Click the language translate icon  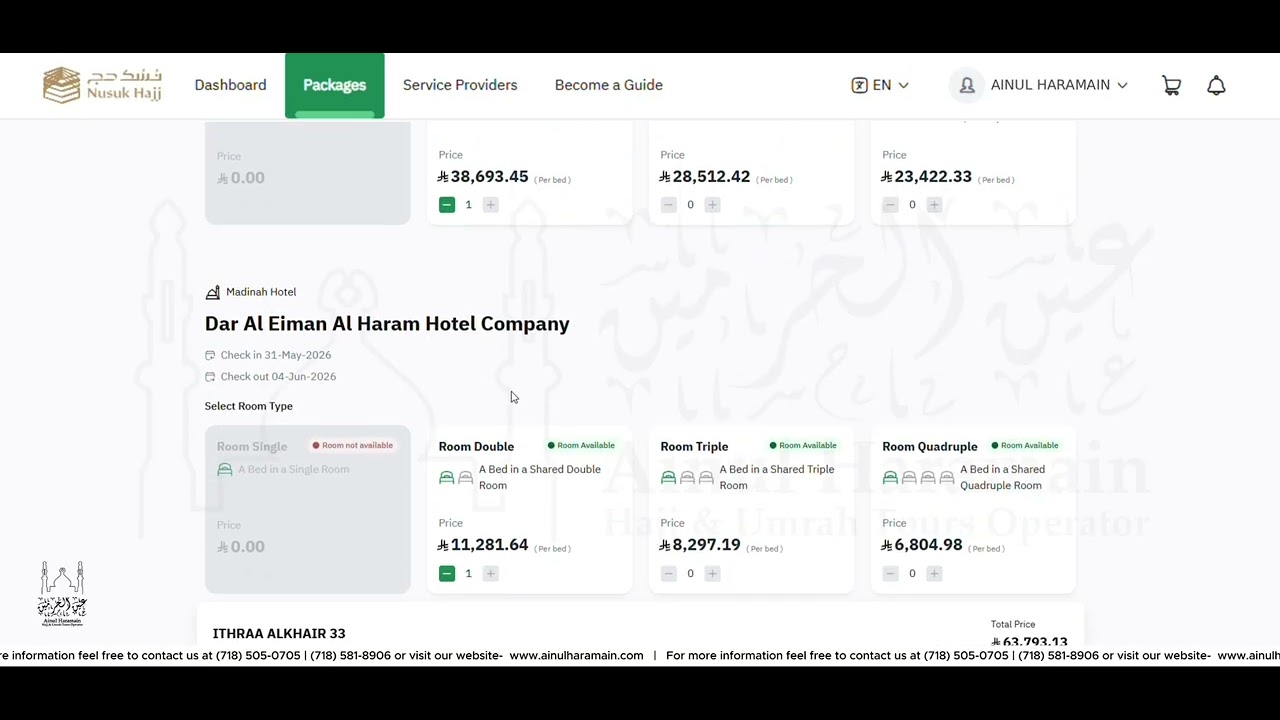coord(859,85)
